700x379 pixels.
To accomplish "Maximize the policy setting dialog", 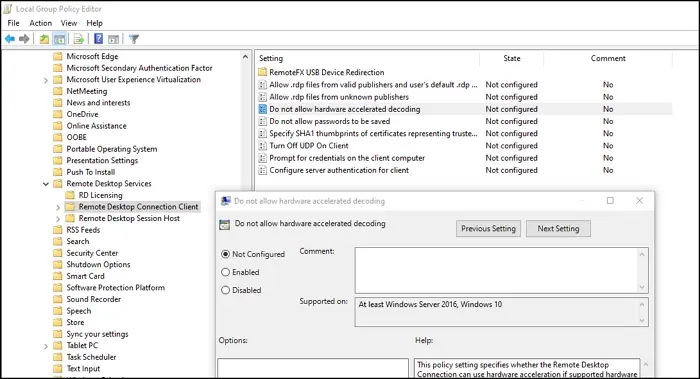I will click(x=610, y=201).
